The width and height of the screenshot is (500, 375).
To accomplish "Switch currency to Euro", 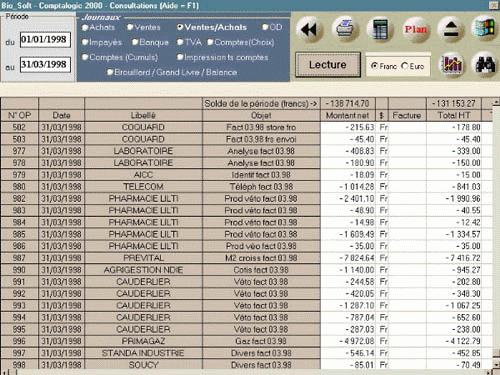I will point(413,66).
